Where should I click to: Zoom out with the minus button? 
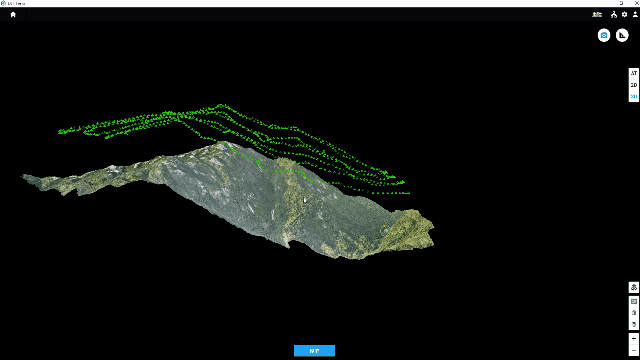point(633,351)
